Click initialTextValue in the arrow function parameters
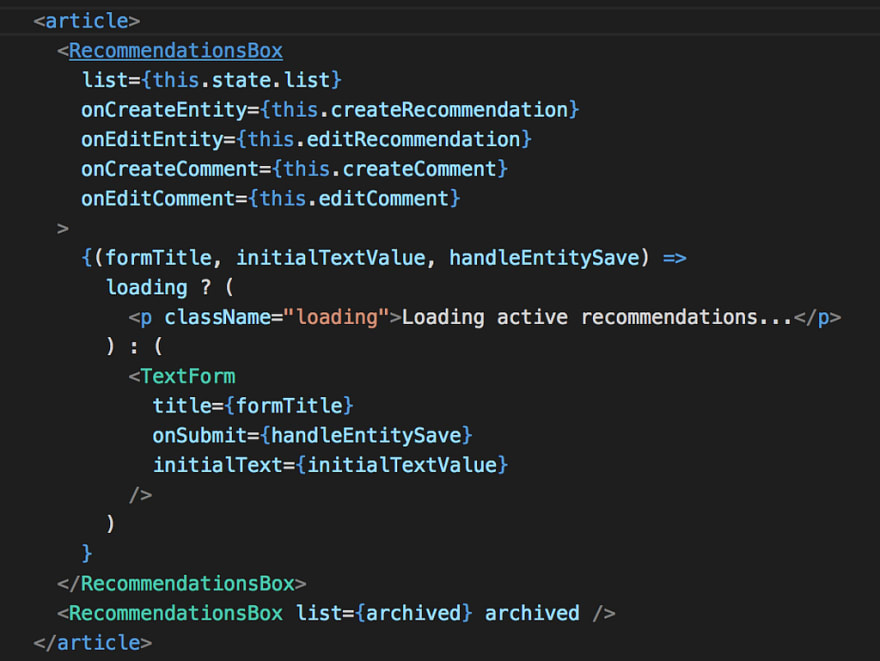Viewport: 880px width, 661px height. coord(331,258)
